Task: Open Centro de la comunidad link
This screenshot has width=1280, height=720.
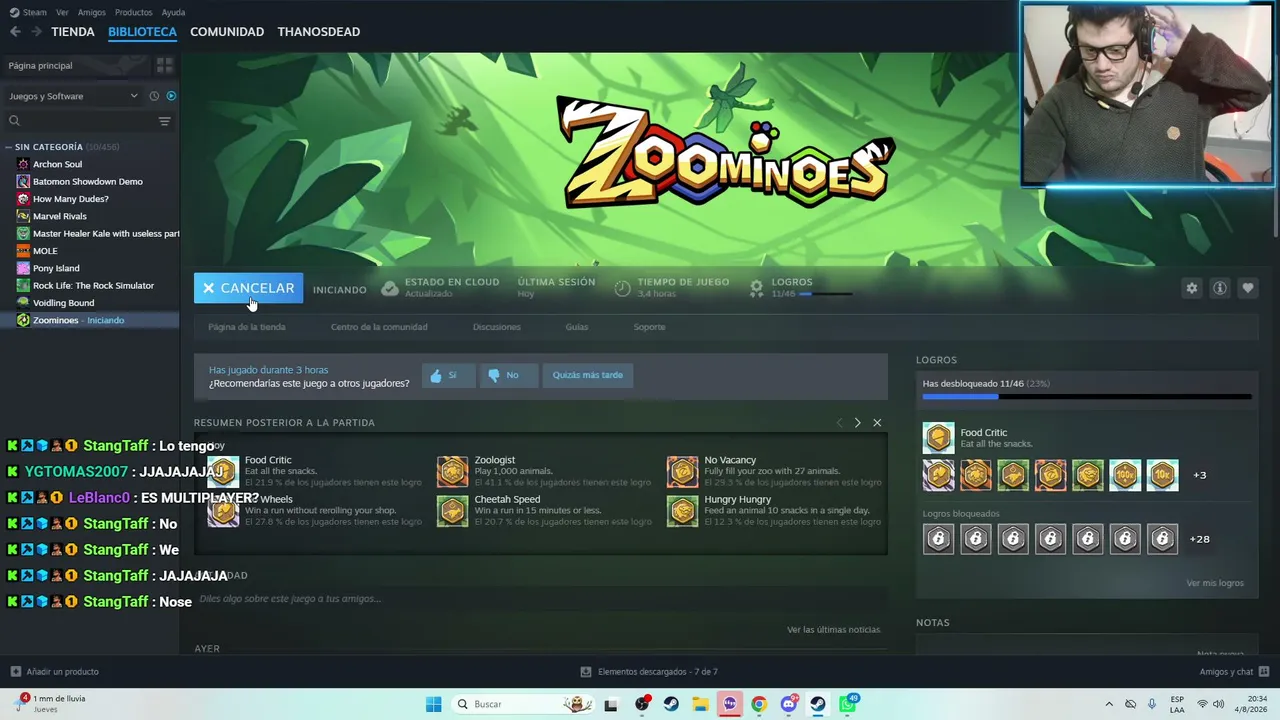Action: (x=379, y=327)
